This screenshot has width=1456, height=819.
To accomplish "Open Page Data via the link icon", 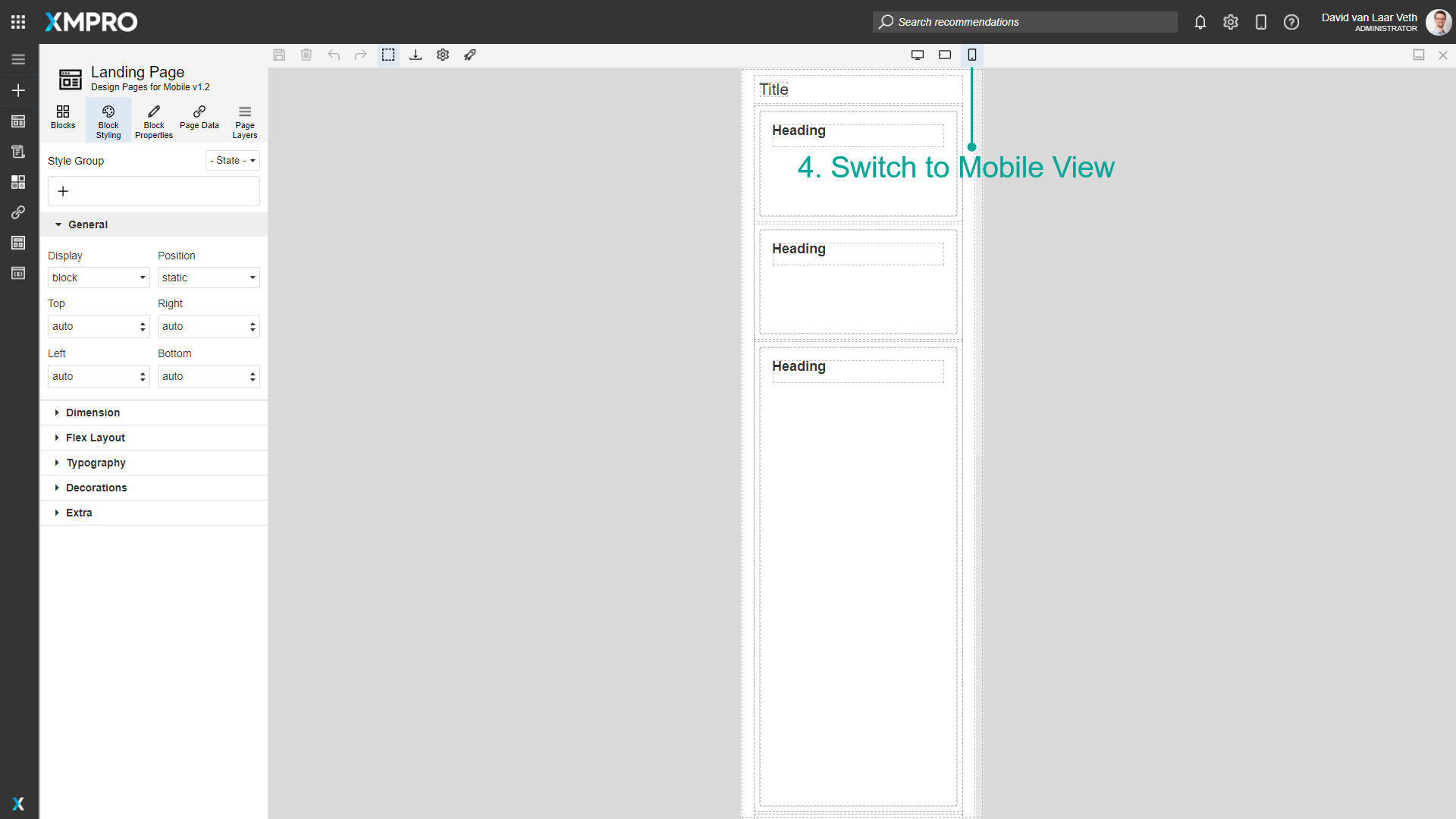I will (x=199, y=119).
